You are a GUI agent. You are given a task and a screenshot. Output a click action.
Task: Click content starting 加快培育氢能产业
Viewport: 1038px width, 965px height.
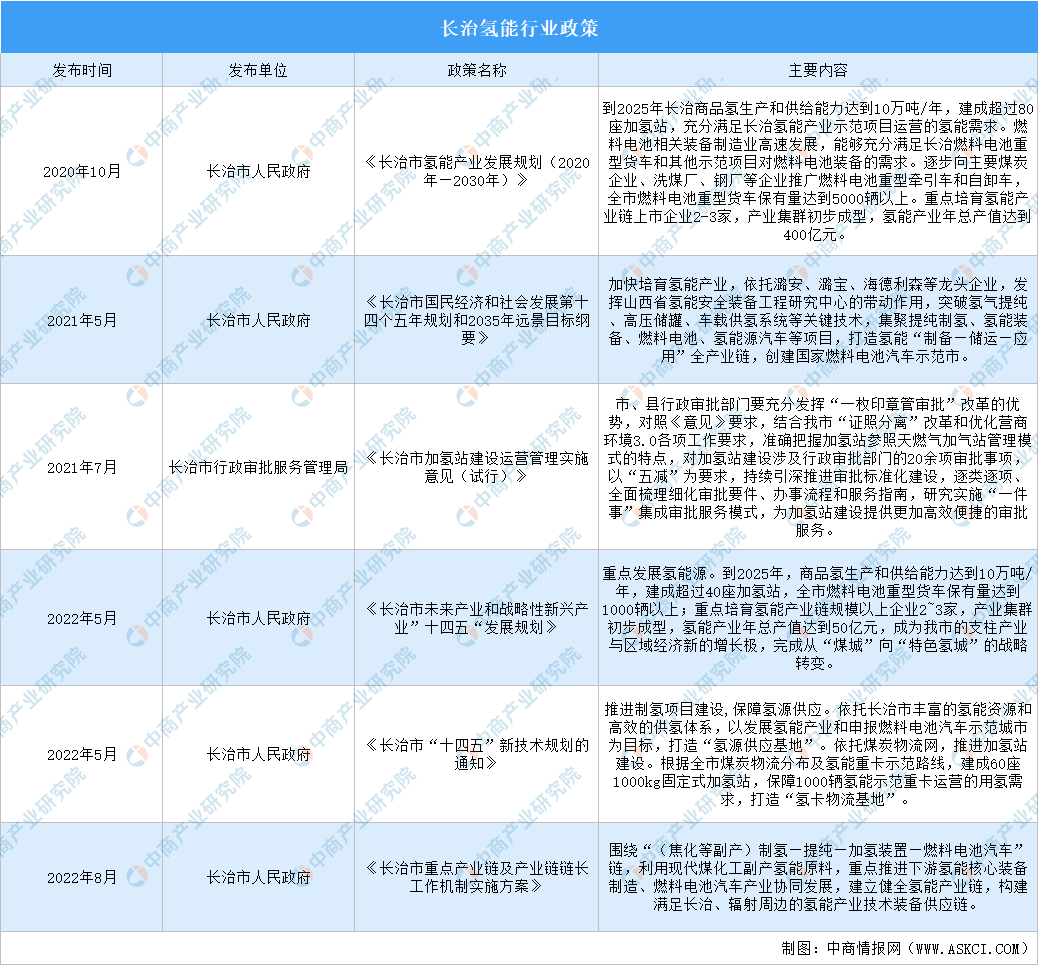tap(818, 320)
